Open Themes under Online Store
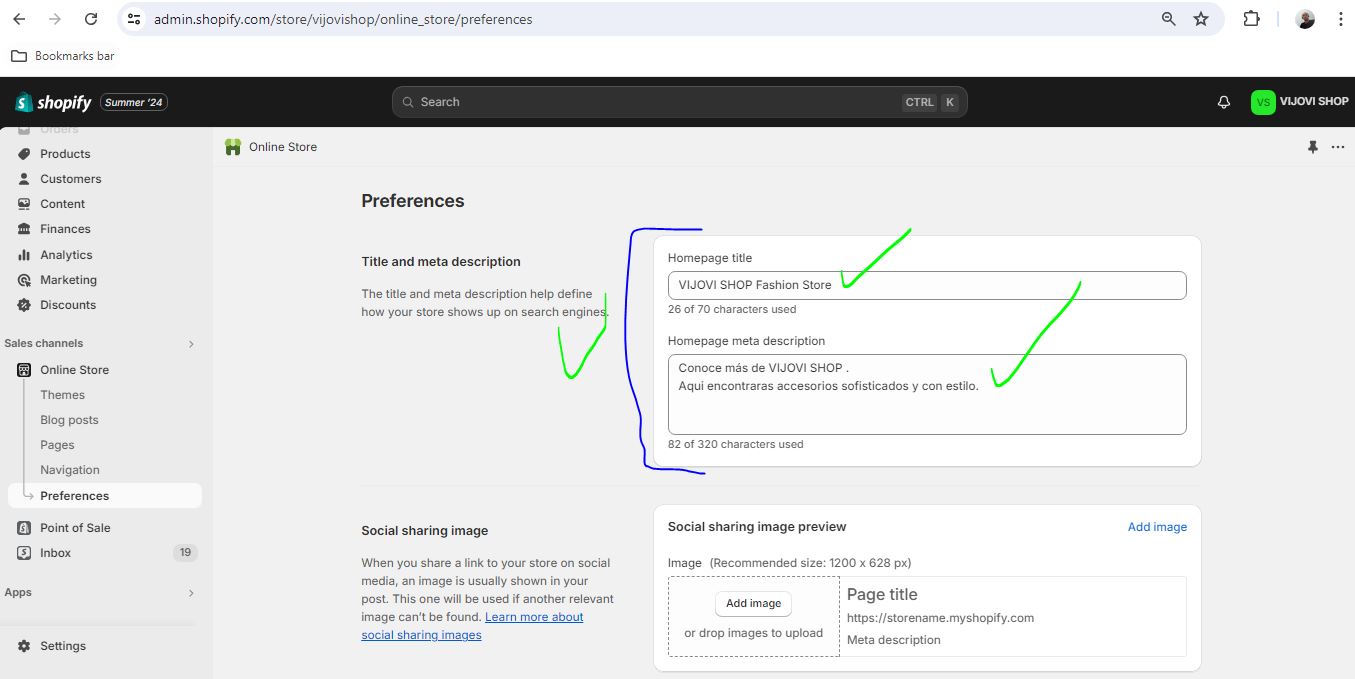 point(62,395)
